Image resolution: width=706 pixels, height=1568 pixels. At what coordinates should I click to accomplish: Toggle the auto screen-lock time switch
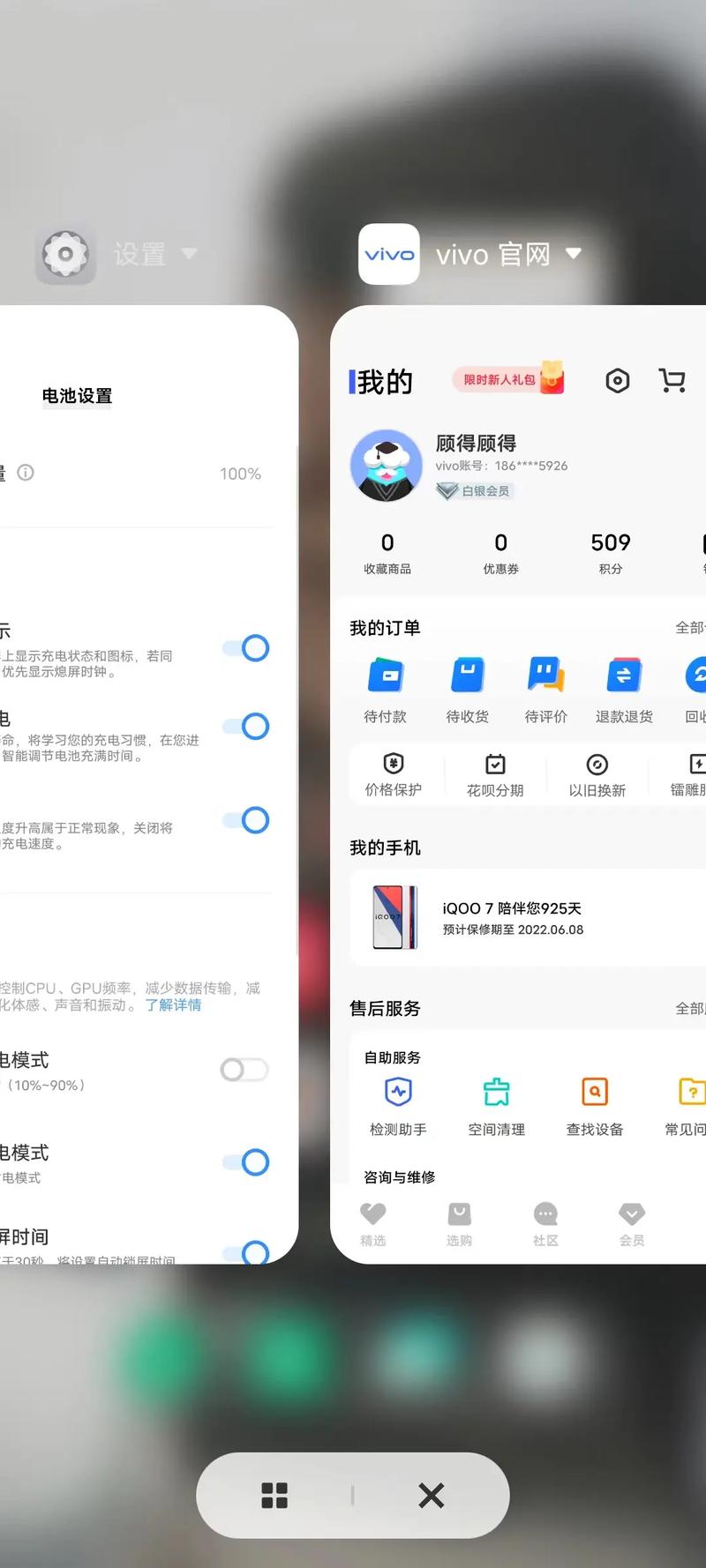245,1252
